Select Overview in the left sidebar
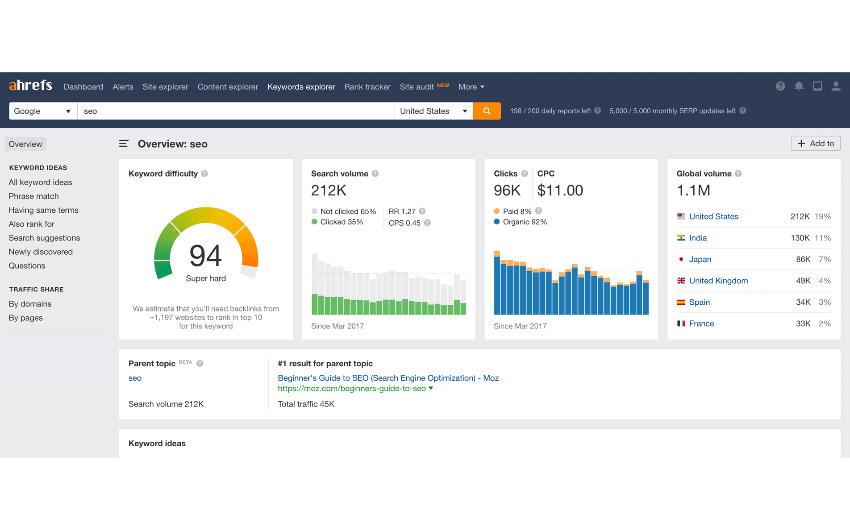 (x=25, y=144)
